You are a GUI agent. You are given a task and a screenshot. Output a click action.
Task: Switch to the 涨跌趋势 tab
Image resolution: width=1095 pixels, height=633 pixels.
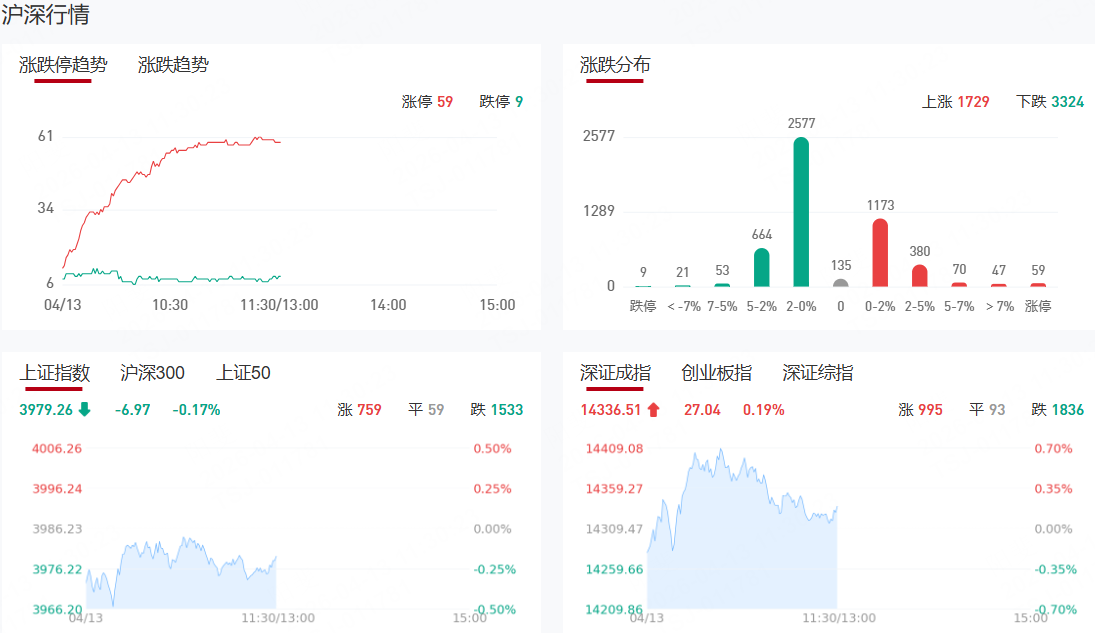click(173, 65)
